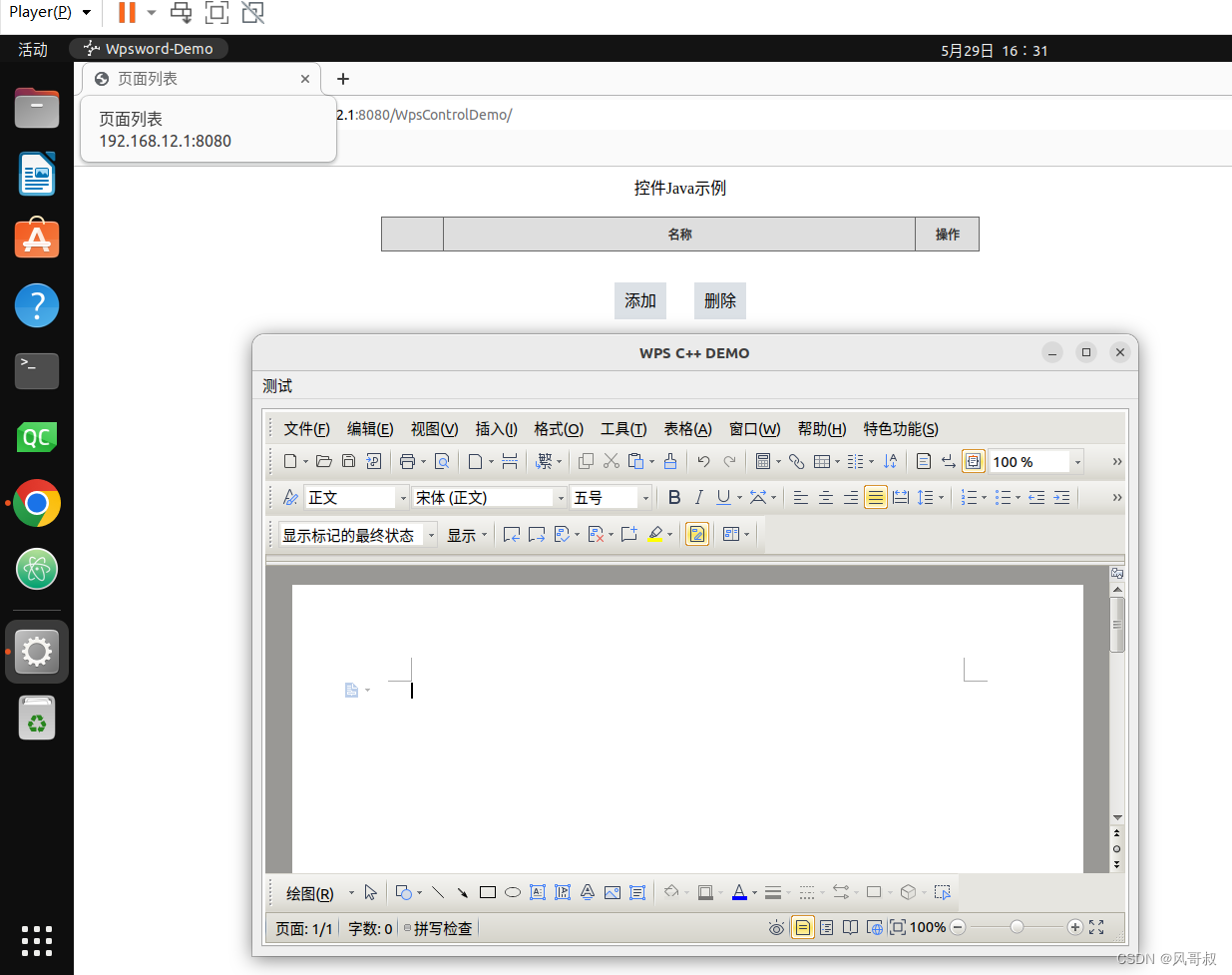
Task: Click the fit-to-page zoom icon in status bar
Action: 898,927
